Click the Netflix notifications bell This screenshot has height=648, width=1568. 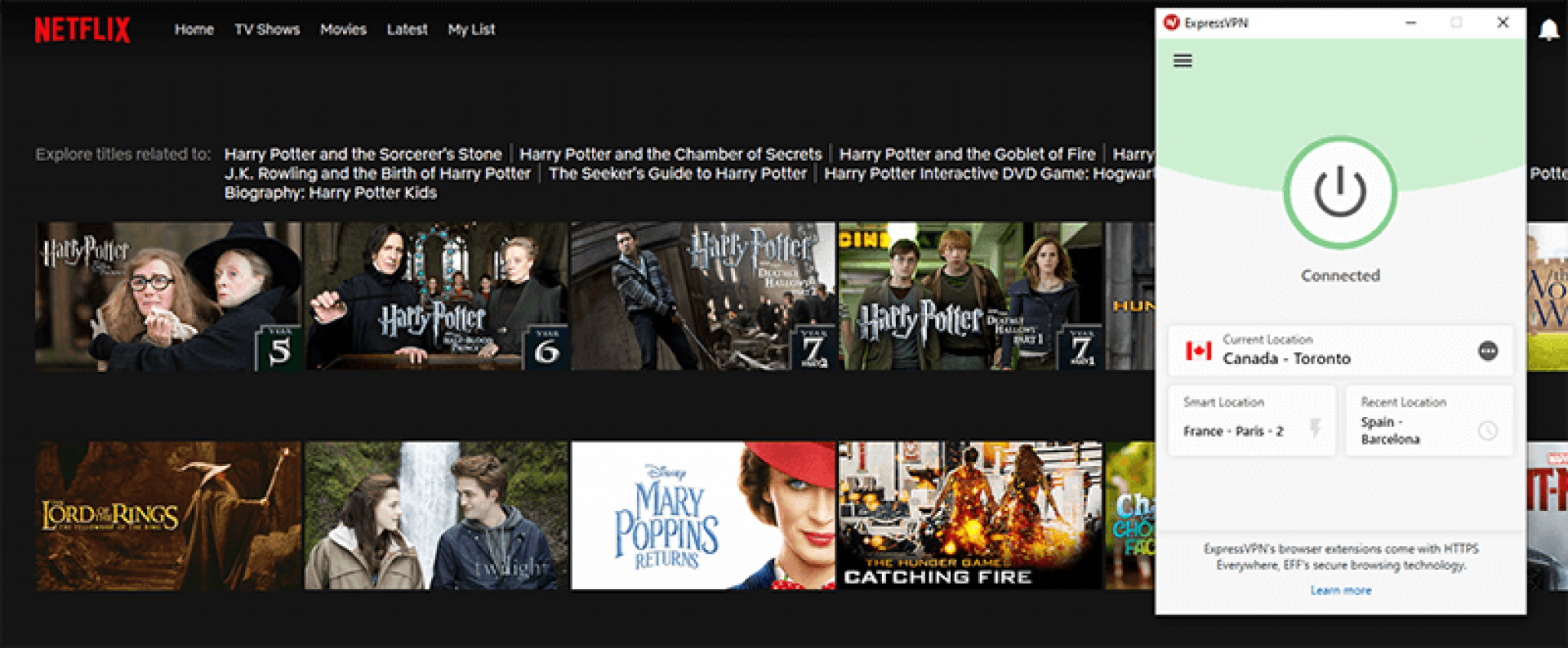coord(1549,30)
